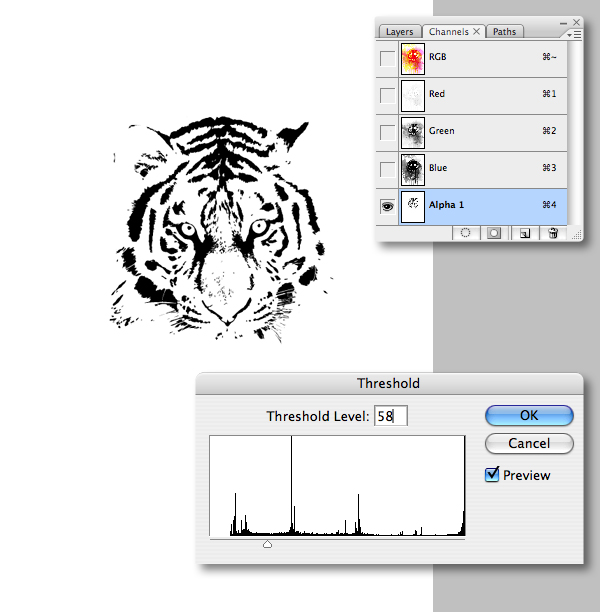
Task: Select the Blue channel name
Action: pos(438,168)
